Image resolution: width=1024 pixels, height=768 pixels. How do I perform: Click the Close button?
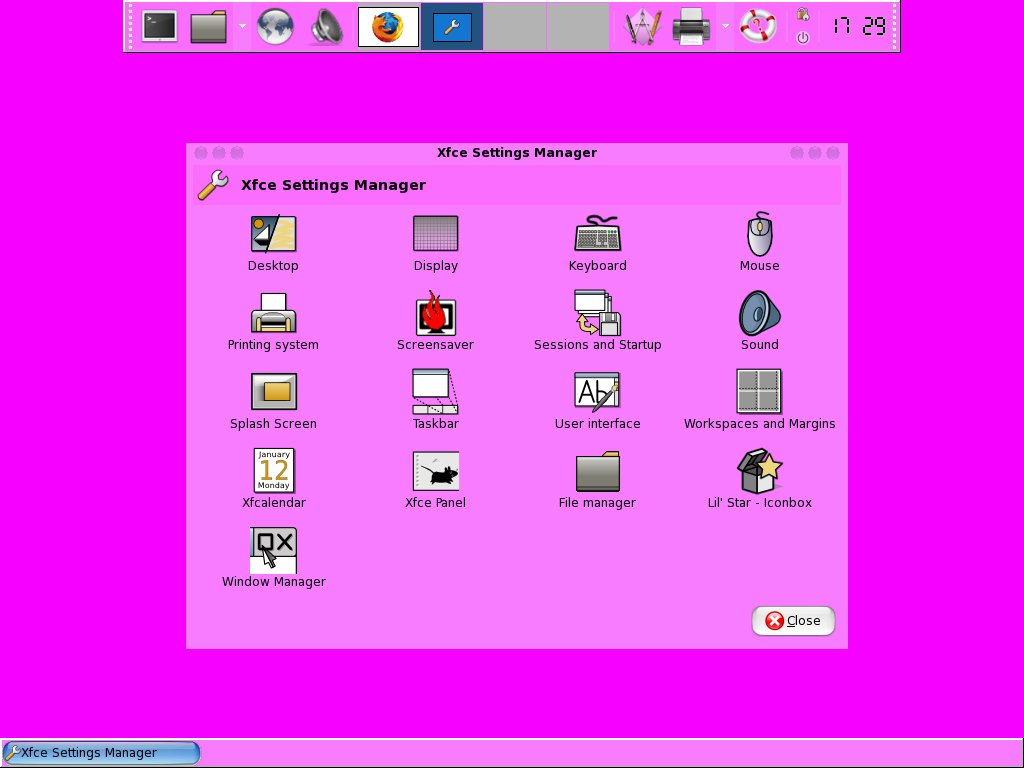coord(793,620)
